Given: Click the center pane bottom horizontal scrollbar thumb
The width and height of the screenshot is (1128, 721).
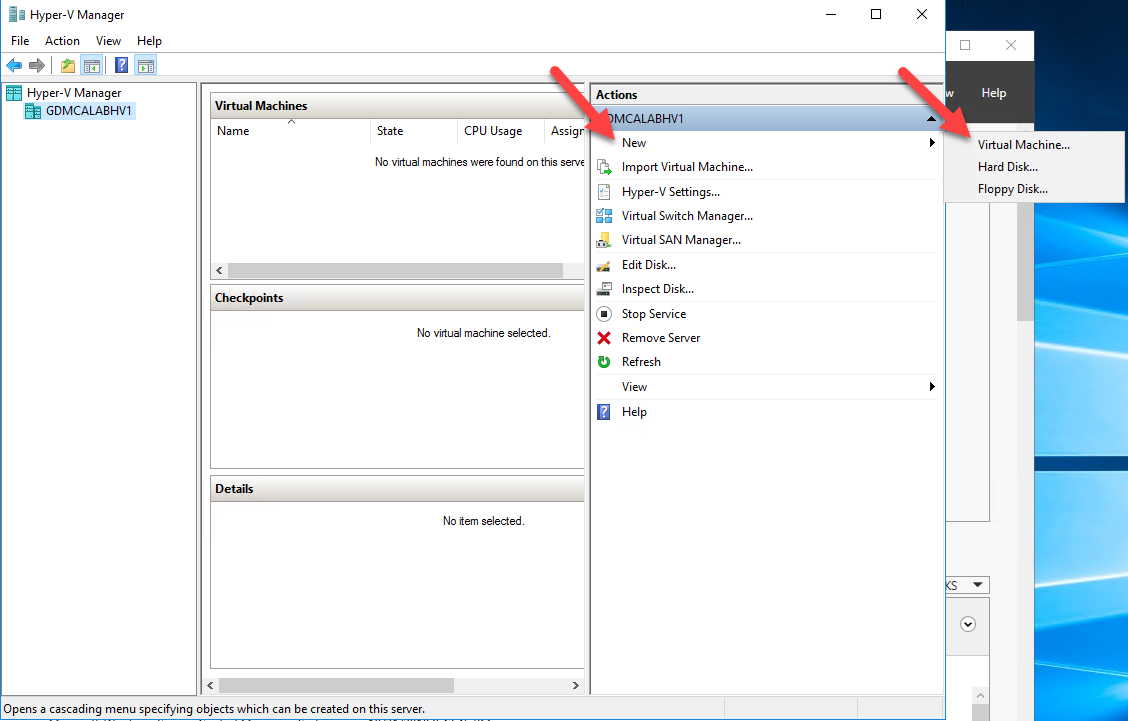Looking at the screenshot, I should pyautogui.click(x=336, y=685).
